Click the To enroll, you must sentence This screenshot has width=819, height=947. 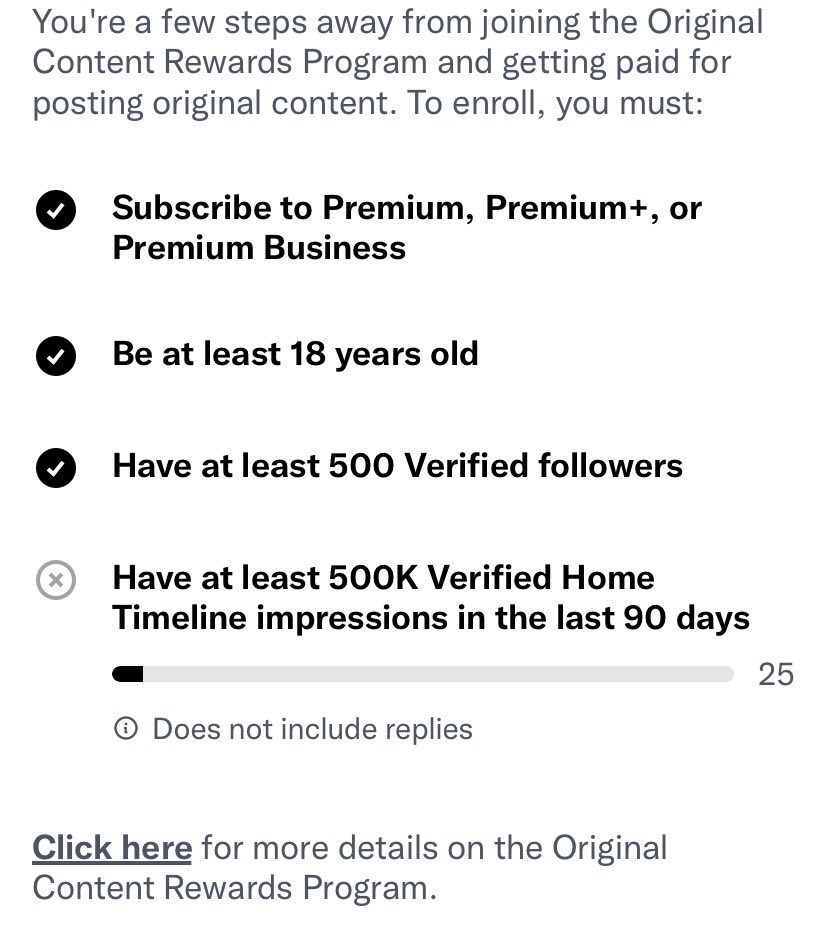tap(556, 103)
